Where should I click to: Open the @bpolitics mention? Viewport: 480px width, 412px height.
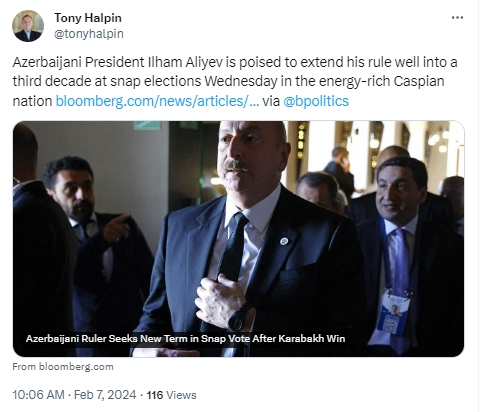pos(316,101)
